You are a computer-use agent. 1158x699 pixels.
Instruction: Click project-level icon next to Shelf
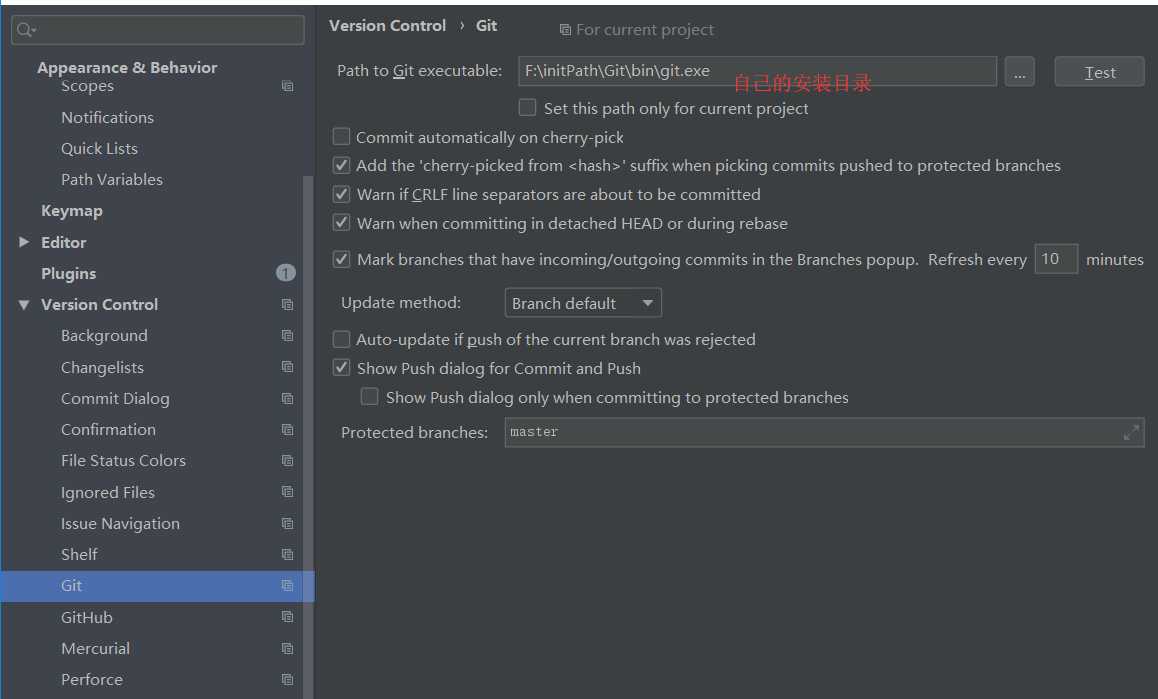[287, 554]
